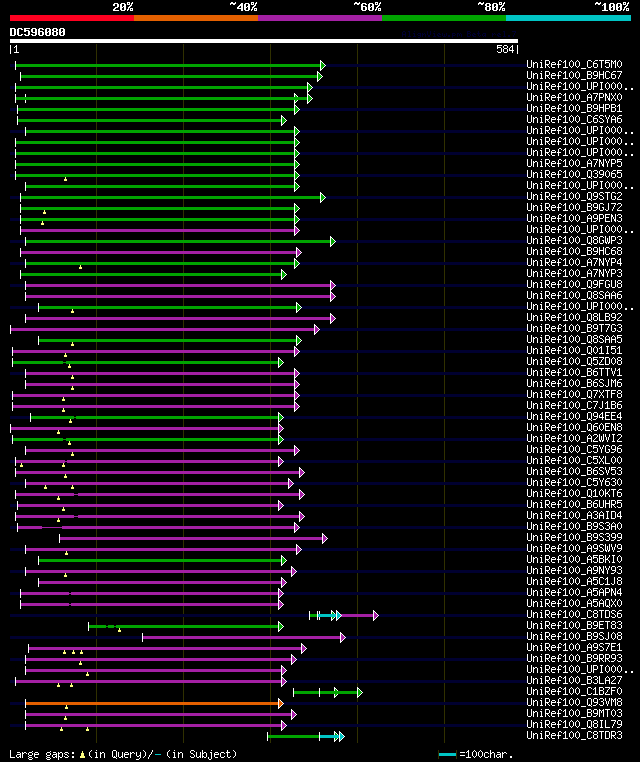Select the UniRef100_A7NYP4 label
Viewport: 640px width, 762px height.
coord(574,262)
